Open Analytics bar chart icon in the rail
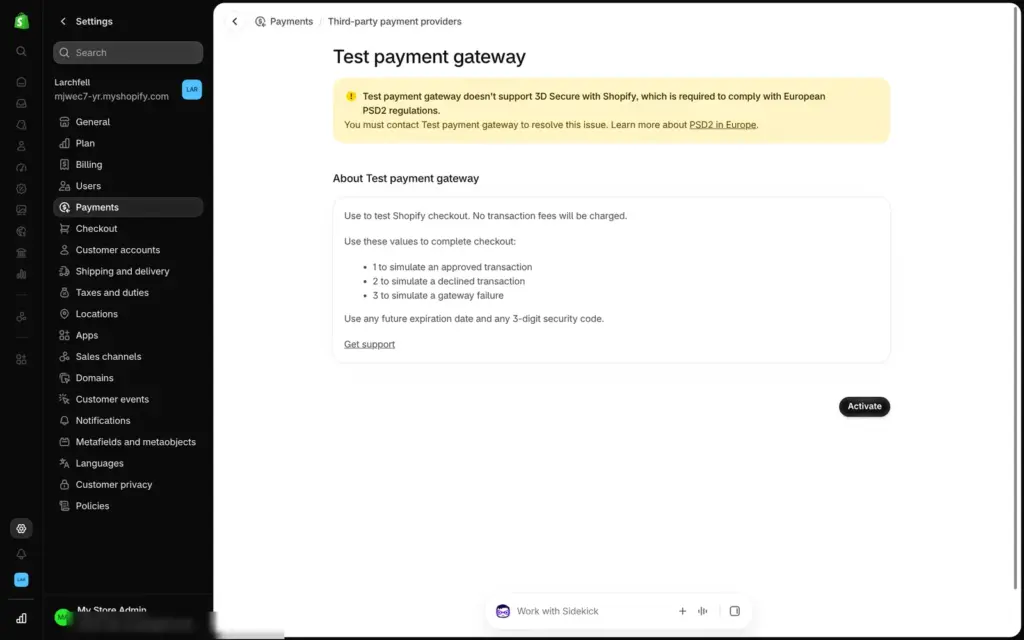 pyautogui.click(x=21, y=274)
